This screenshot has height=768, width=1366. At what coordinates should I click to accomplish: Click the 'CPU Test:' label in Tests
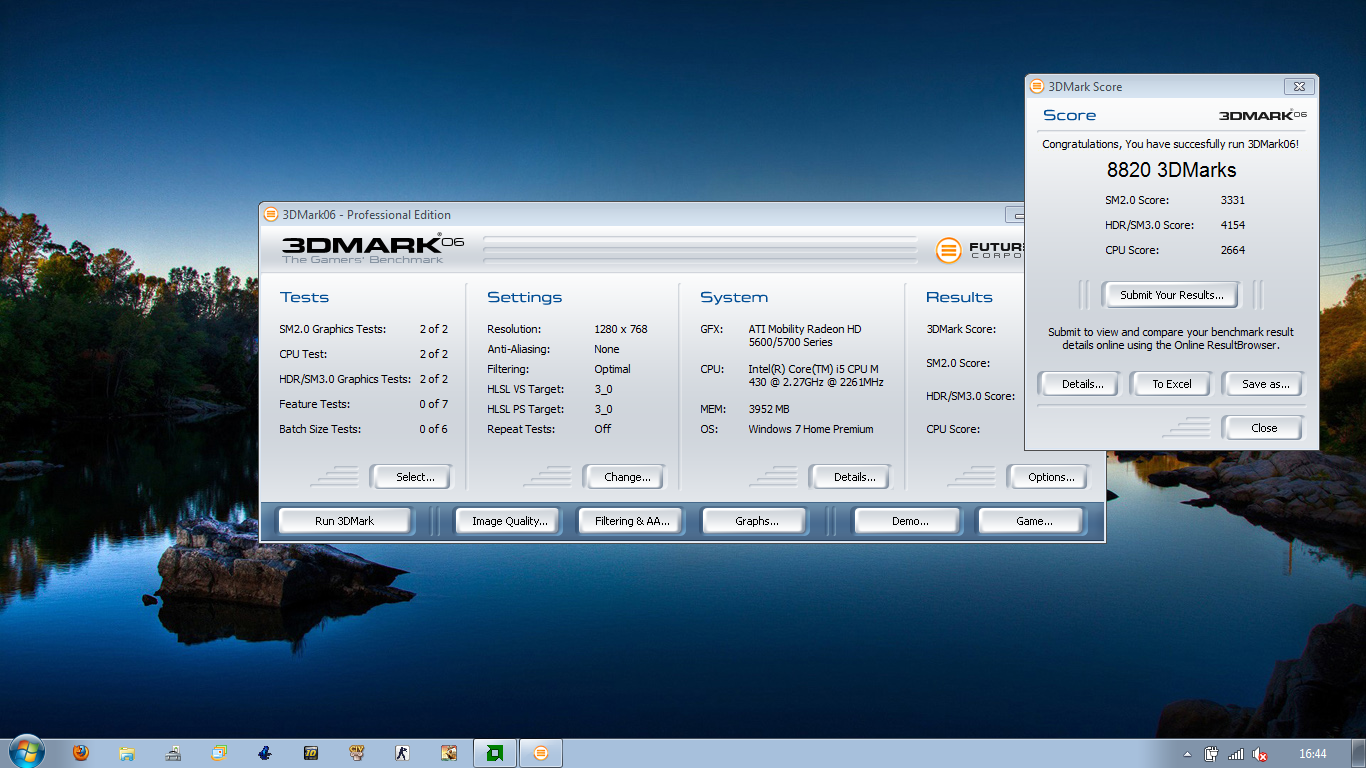tap(303, 354)
